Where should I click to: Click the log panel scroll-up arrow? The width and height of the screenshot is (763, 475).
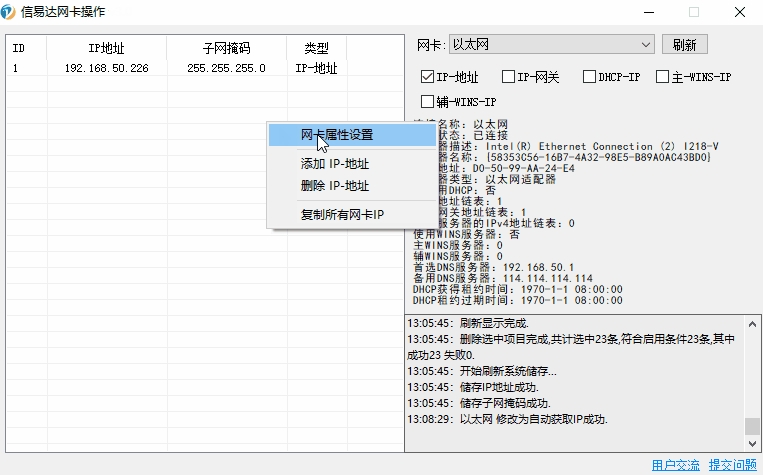tap(752, 323)
